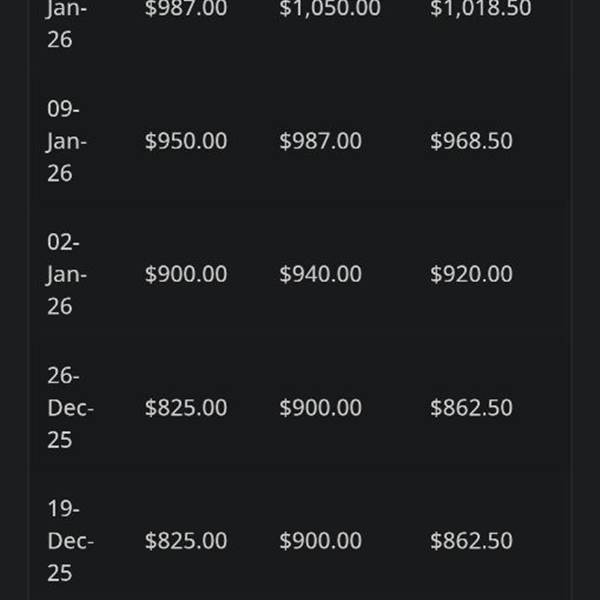Select the $920.00 price value
This screenshot has height=600, width=600.
point(471,274)
